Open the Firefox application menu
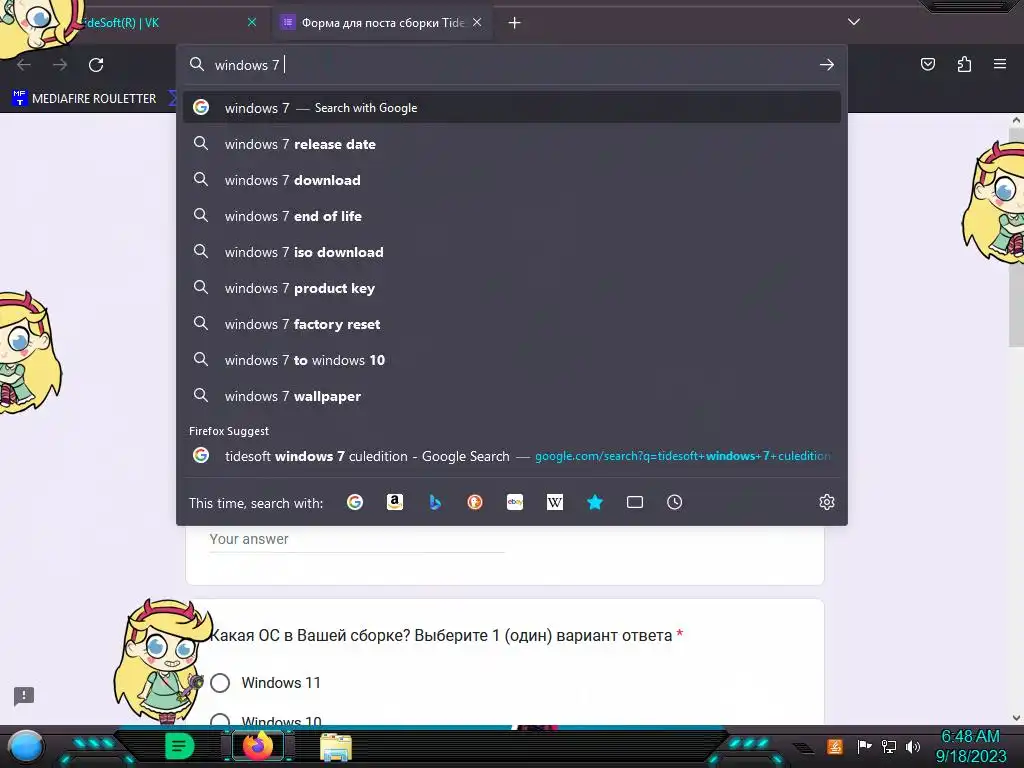Viewport: 1024px width, 768px height. (1000, 64)
